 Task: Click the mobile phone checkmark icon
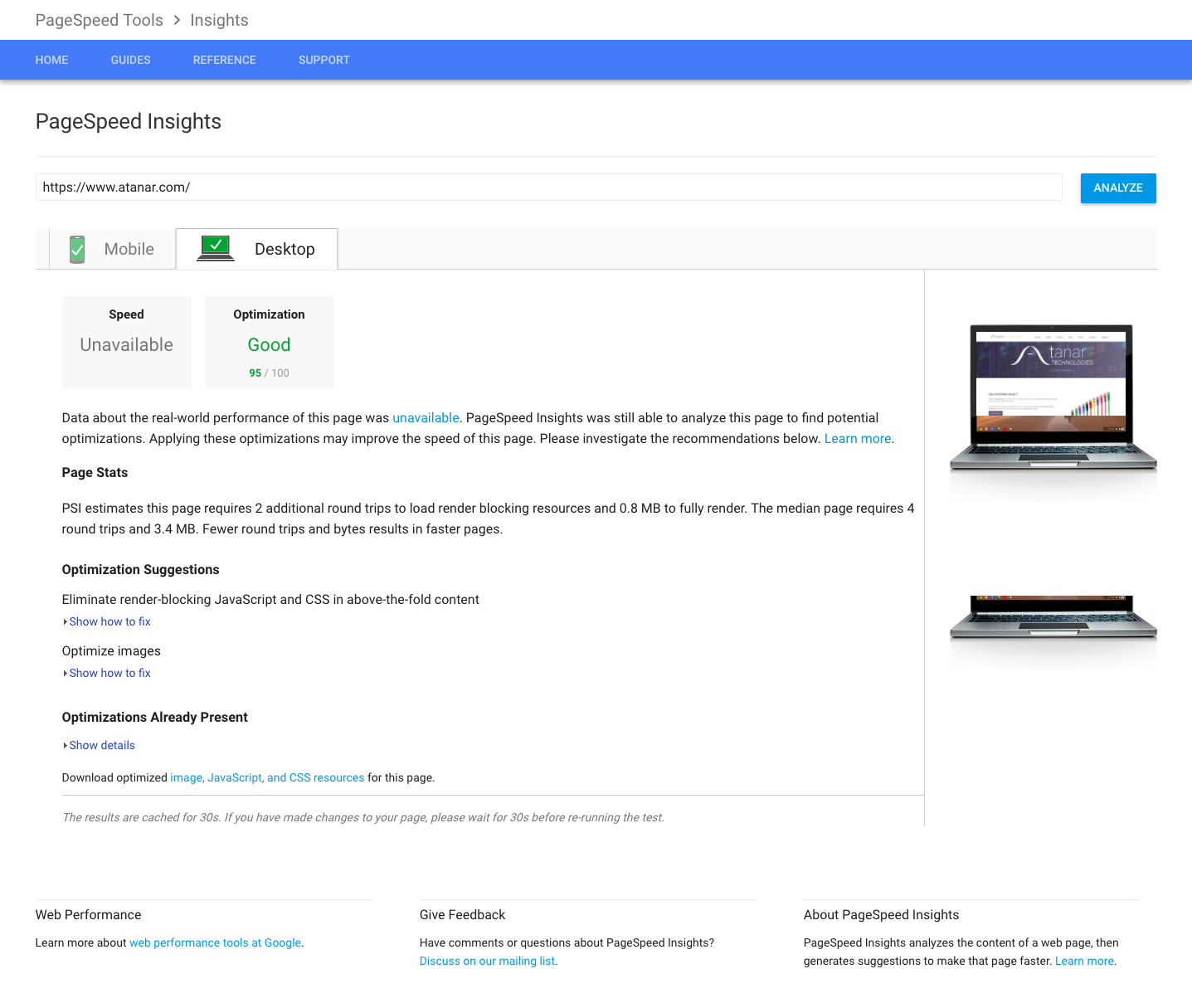tap(77, 249)
